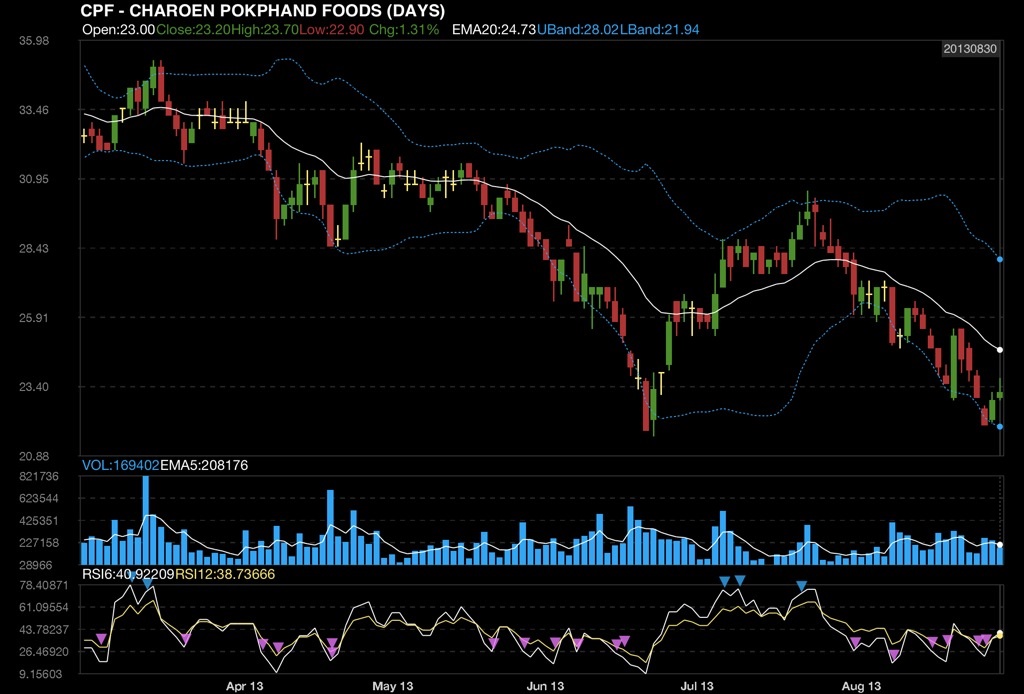Screen dimensions: 1024x694
Task: Click the UBand:28.02 upper band label
Action: [x=578, y=29]
